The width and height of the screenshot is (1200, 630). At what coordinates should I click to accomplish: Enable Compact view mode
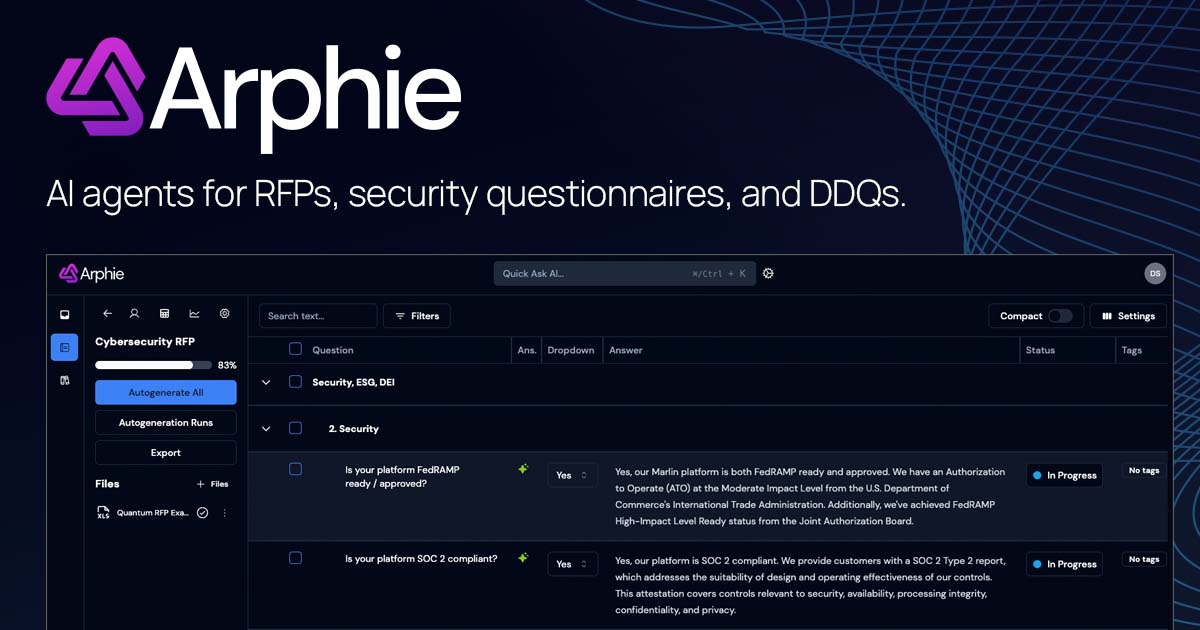click(1063, 315)
